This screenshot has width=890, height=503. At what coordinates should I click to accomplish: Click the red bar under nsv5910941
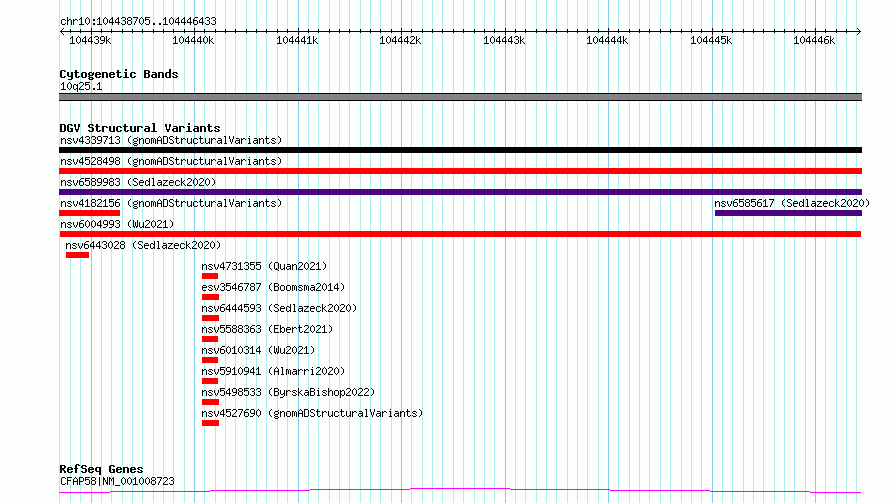coord(210,381)
